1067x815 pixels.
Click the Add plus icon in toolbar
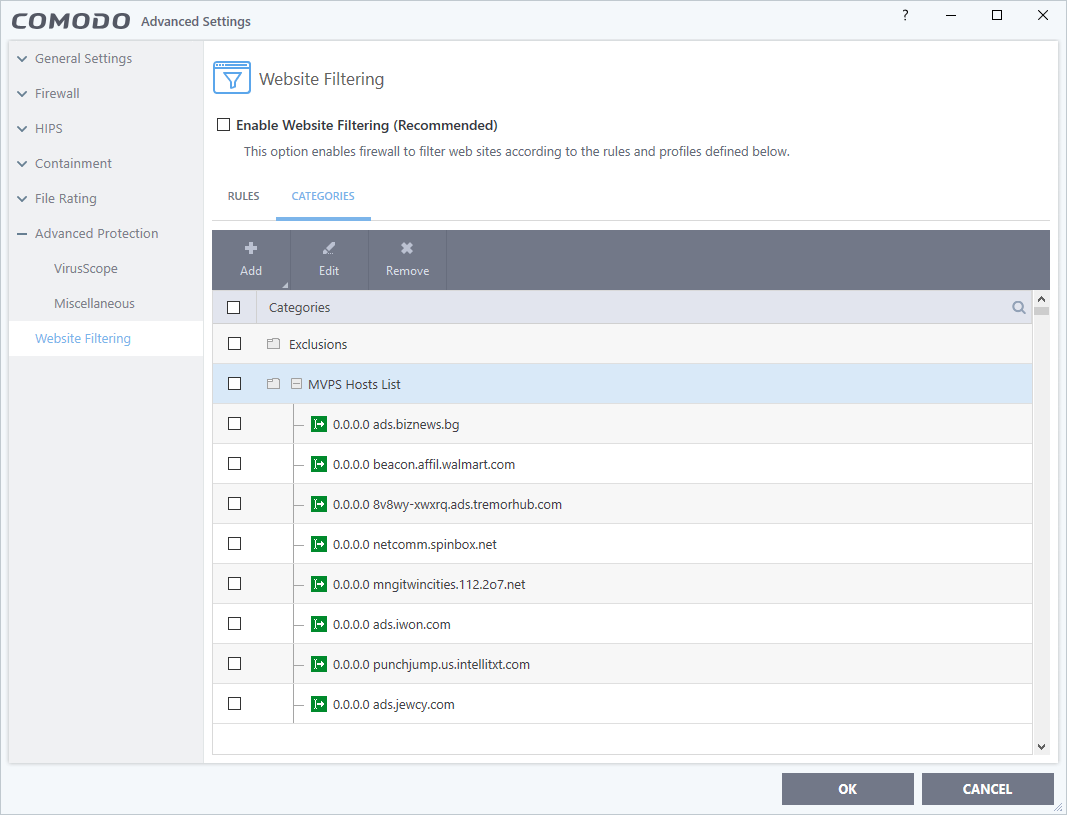coord(251,249)
